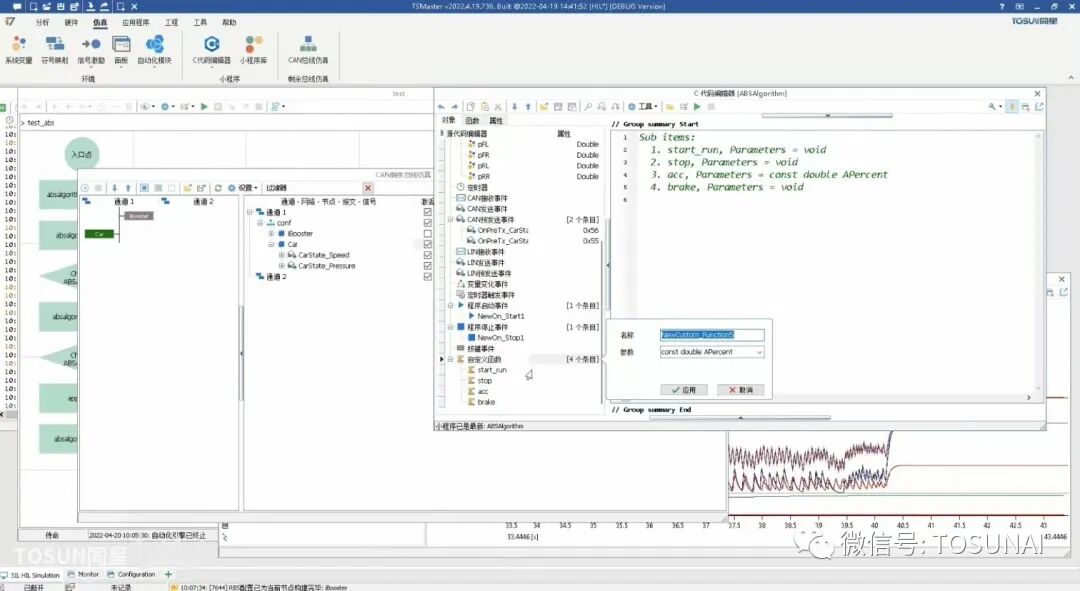Click the cut icon in the C code editor toolbar
Viewport: 1080px width, 591px height.
click(498, 107)
